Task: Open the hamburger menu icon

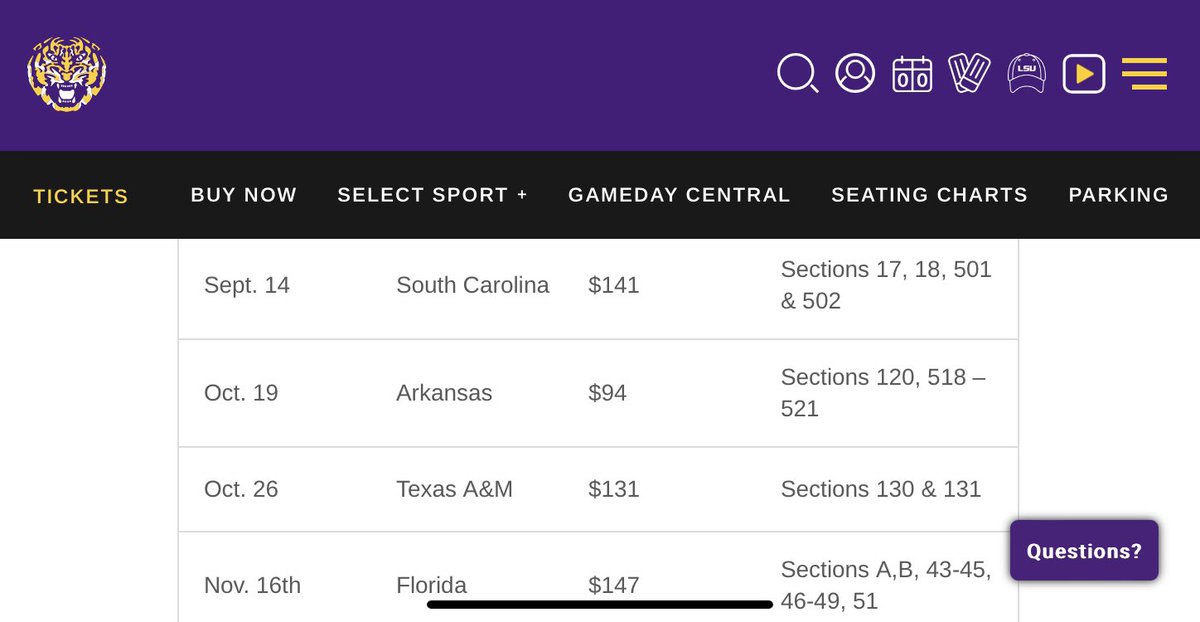Action: (1144, 74)
